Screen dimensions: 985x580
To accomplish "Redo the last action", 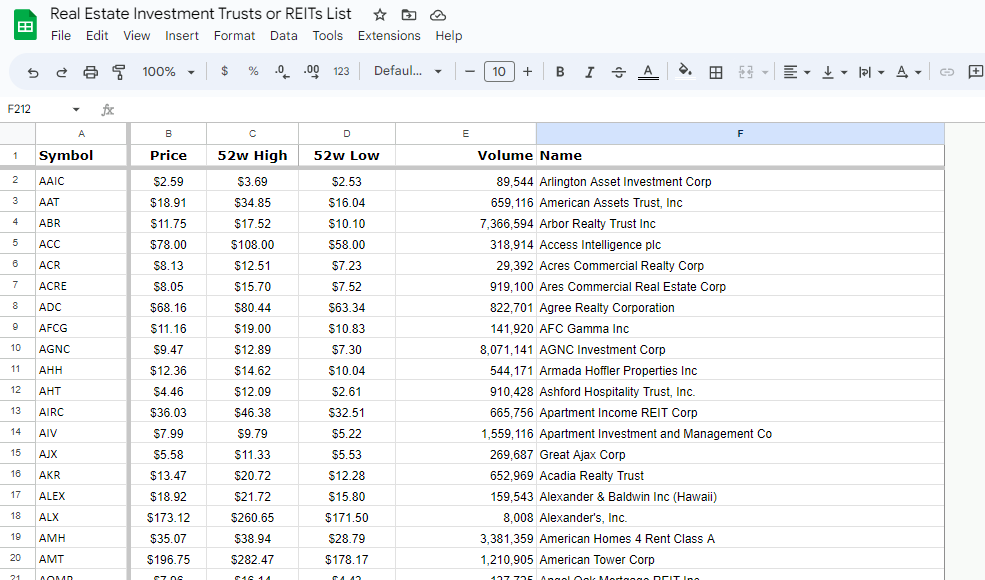I will tap(62, 72).
